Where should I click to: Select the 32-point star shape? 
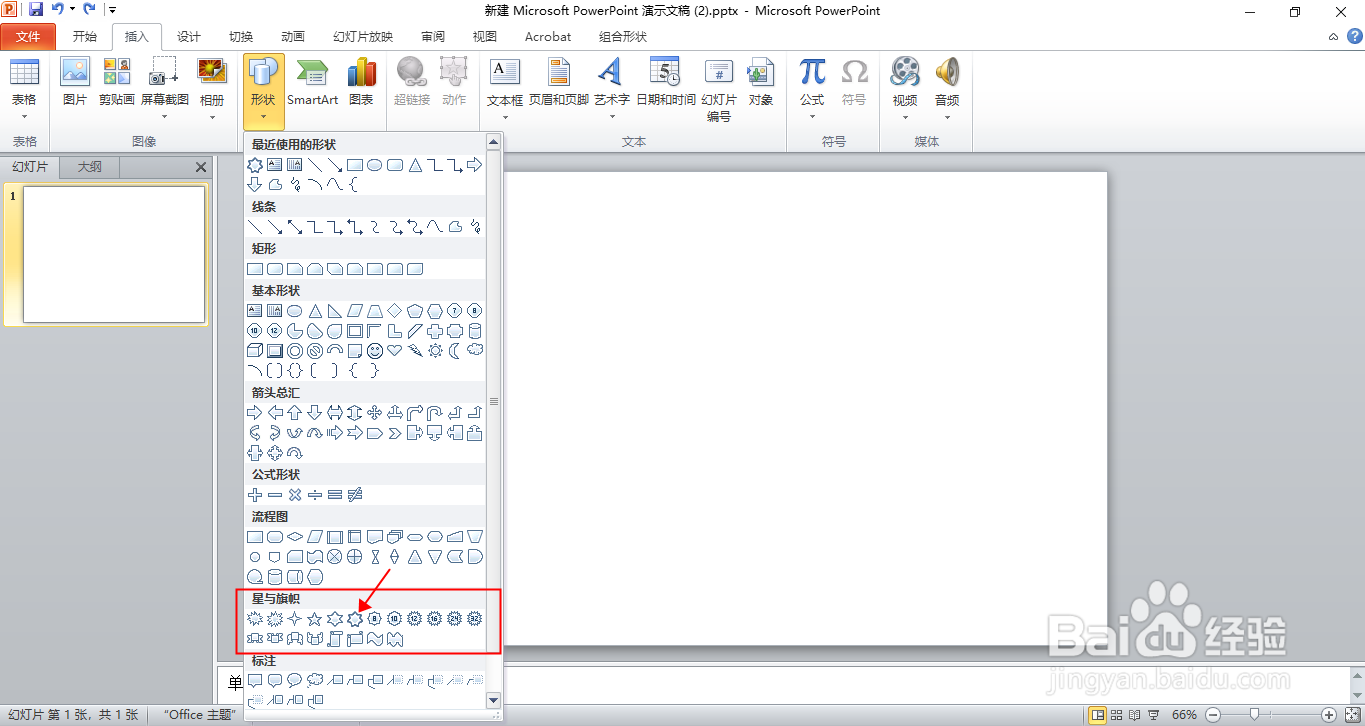[x=475, y=619]
